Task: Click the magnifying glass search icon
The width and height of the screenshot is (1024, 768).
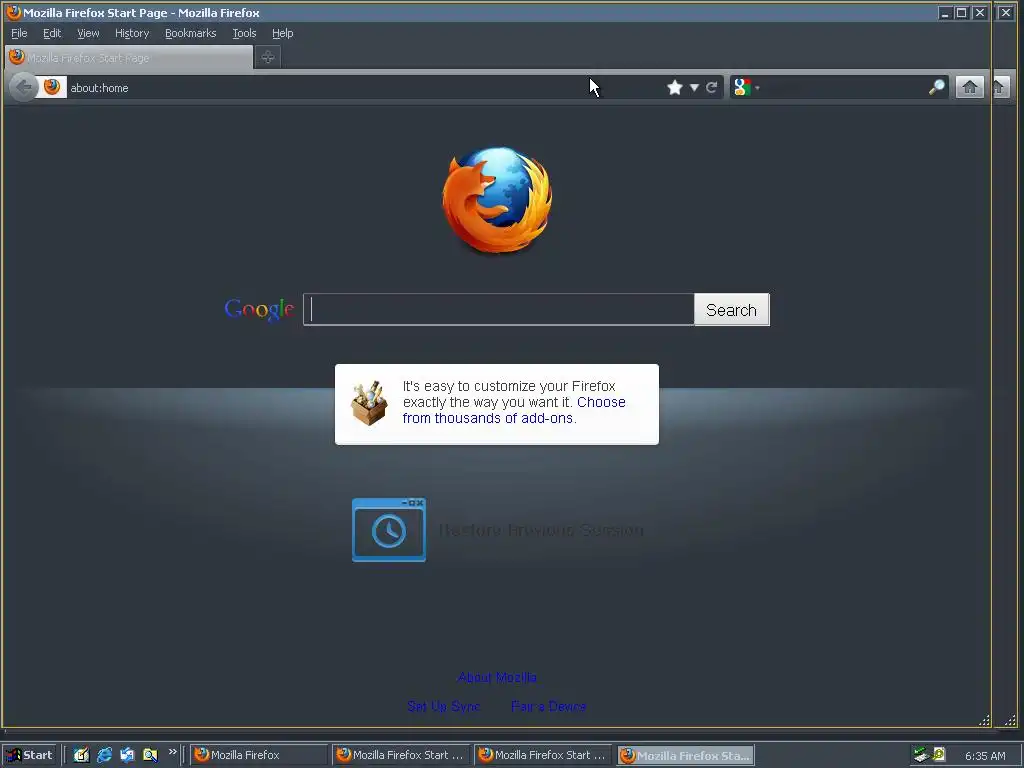Action: coord(936,88)
